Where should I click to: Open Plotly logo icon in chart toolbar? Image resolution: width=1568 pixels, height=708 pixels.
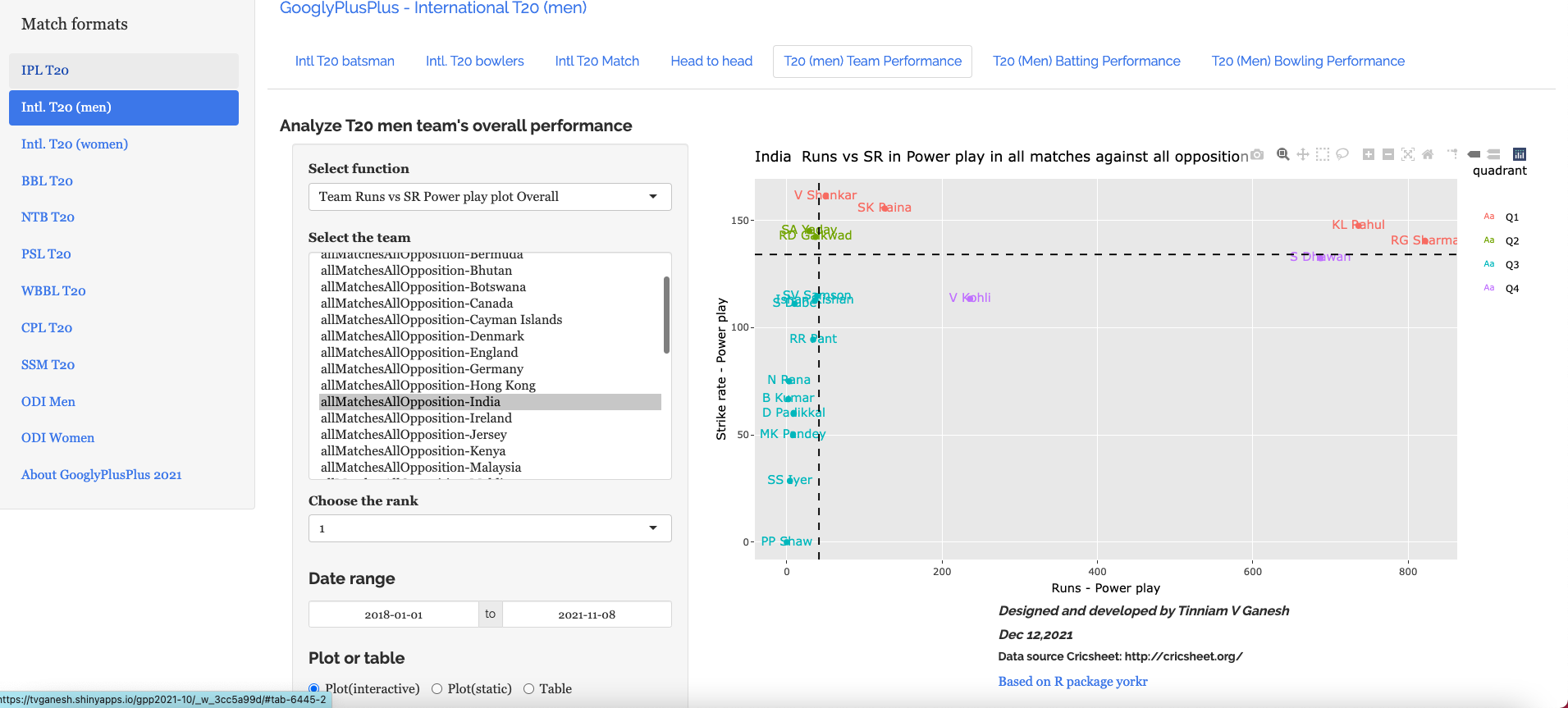click(x=1520, y=154)
